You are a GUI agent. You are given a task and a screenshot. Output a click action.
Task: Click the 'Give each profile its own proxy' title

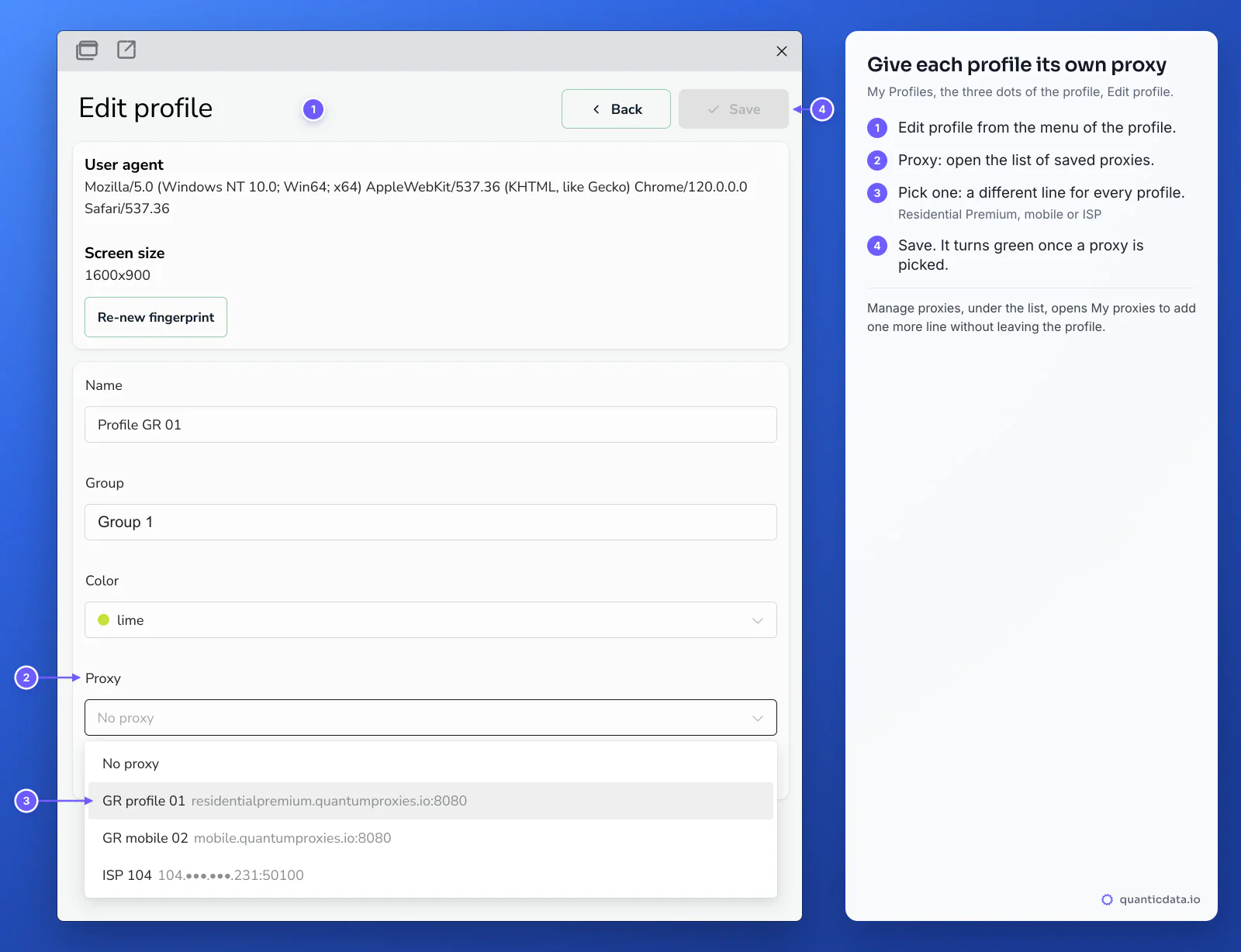pos(1017,64)
